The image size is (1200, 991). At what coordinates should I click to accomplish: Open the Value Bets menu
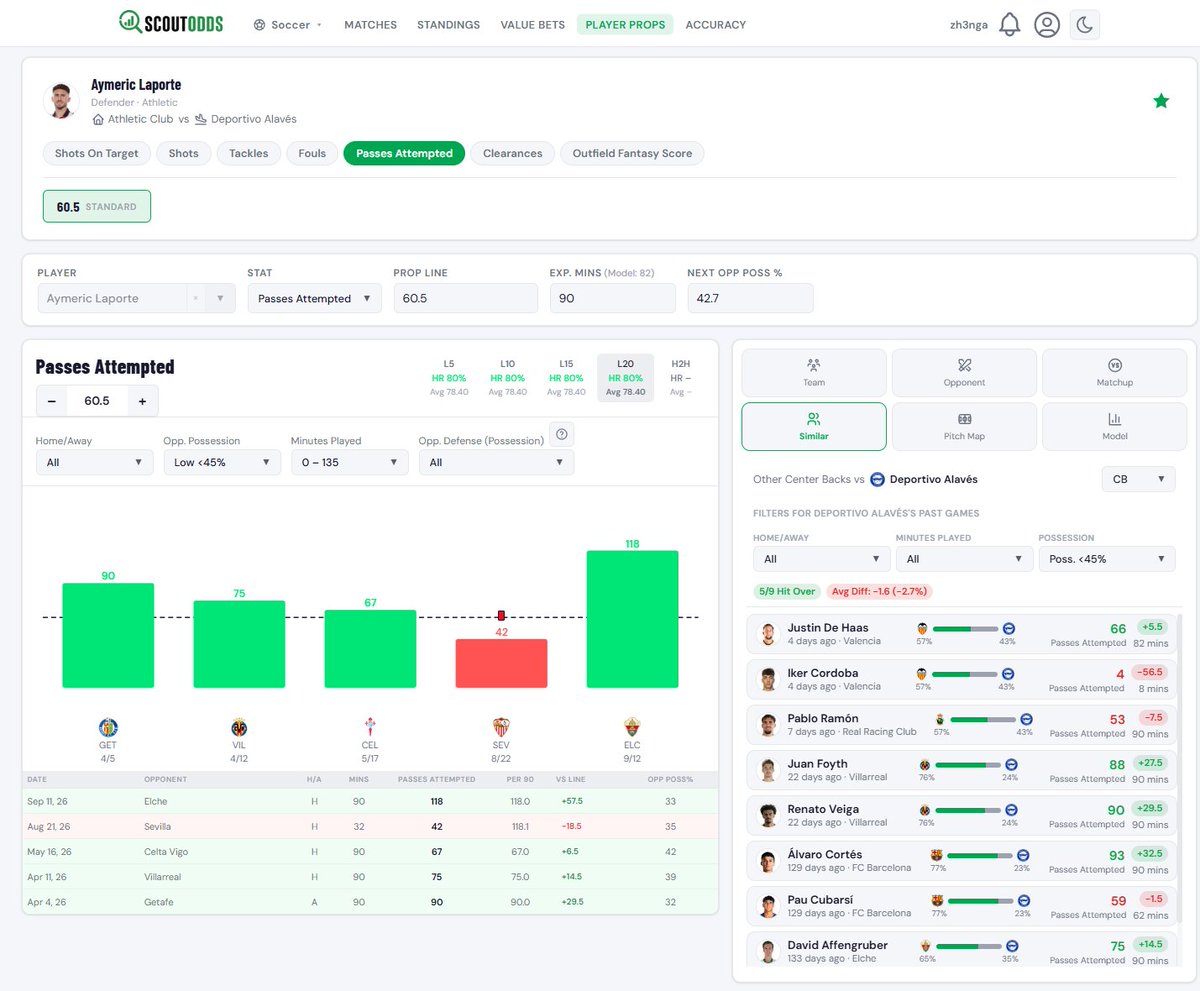click(x=532, y=25)
